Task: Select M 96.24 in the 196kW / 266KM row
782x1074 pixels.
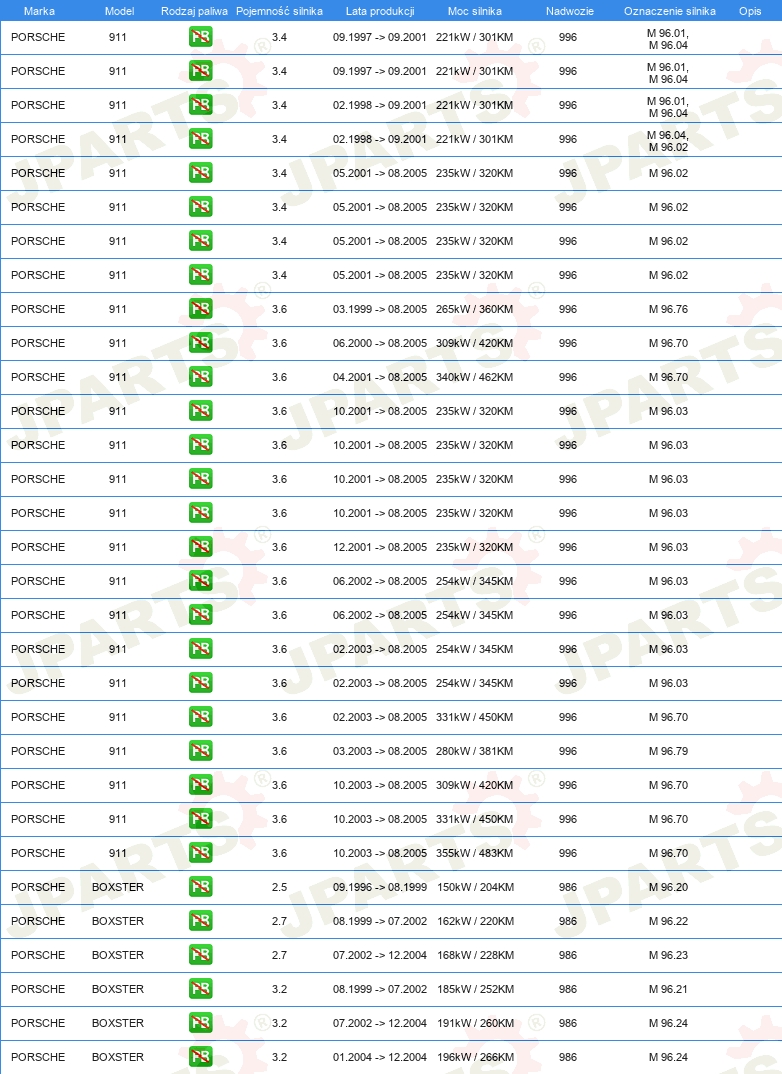Action: pyautogui.click(x=668, y=1057)
